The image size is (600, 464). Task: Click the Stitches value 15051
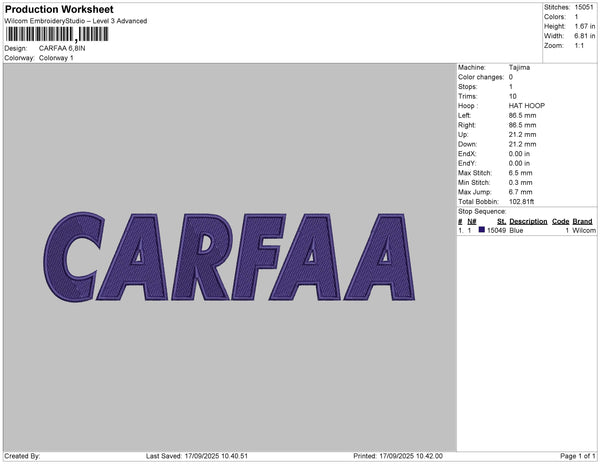pyautogui.click(x=584, y=7)
